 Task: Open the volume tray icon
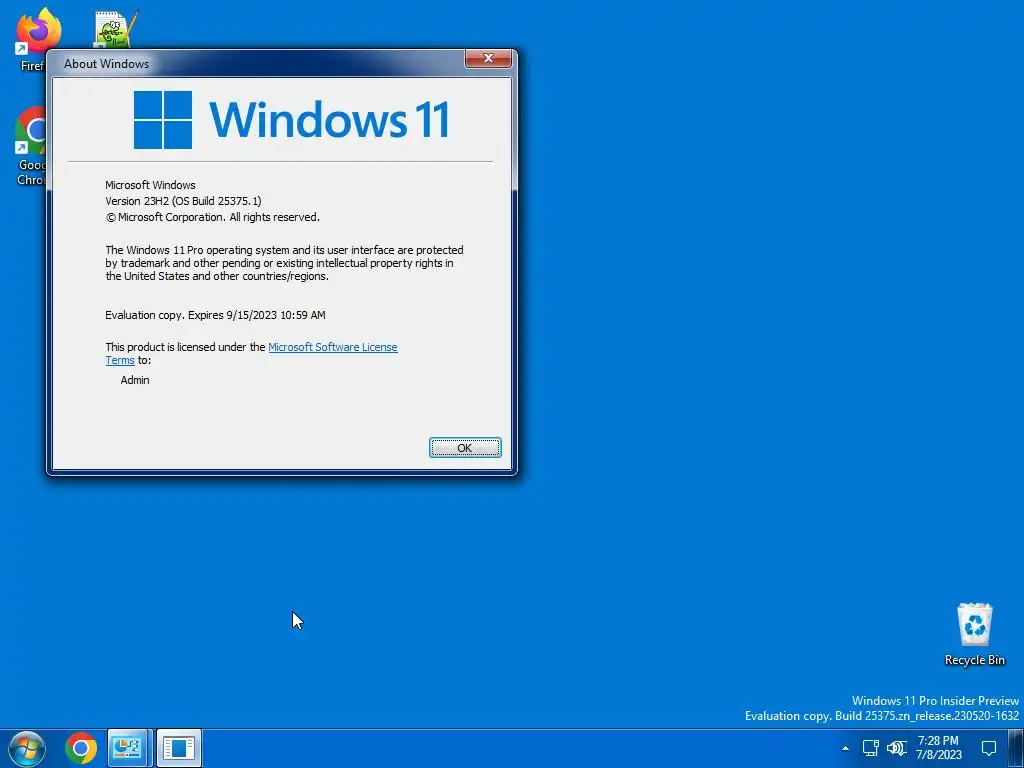click(x=897, y=748)
